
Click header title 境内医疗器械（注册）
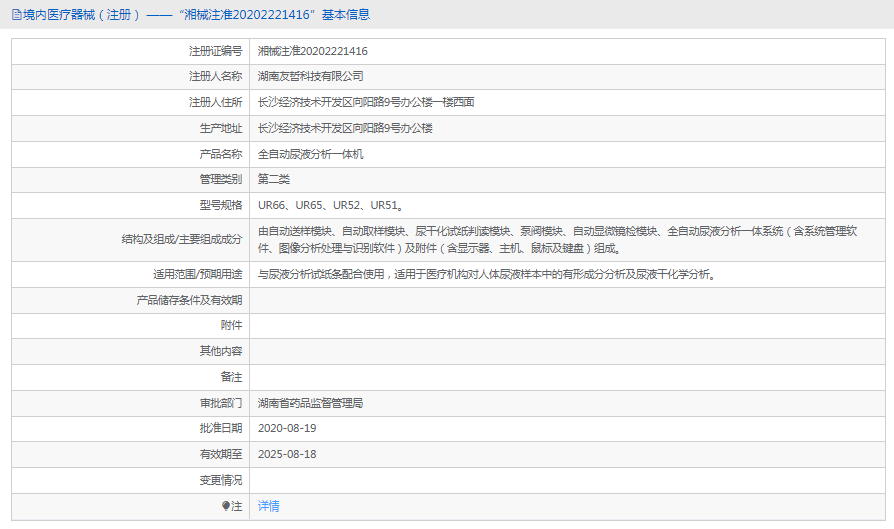82,15
